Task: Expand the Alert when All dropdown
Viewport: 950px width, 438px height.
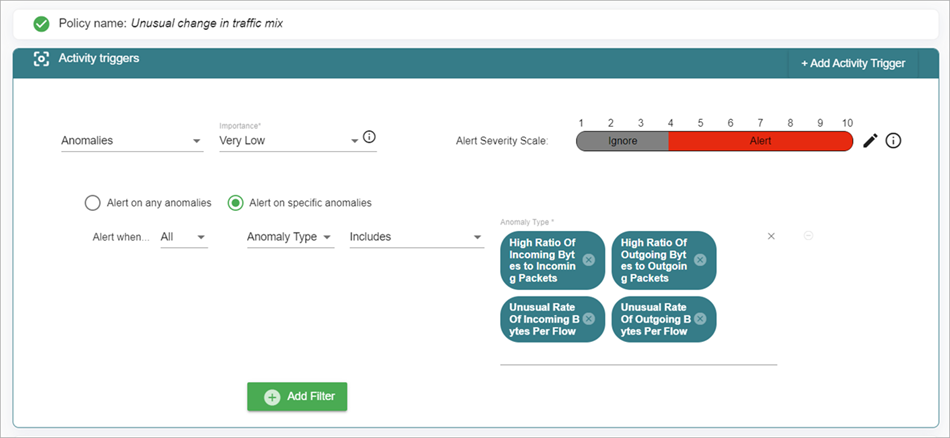Action: [x=184, y=237]
